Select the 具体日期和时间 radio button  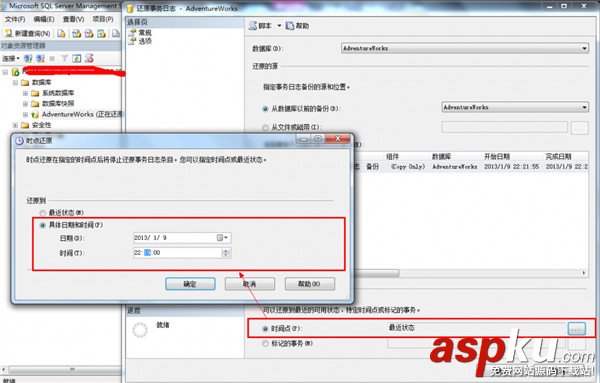pyautogui.click(x=42, y=225)
